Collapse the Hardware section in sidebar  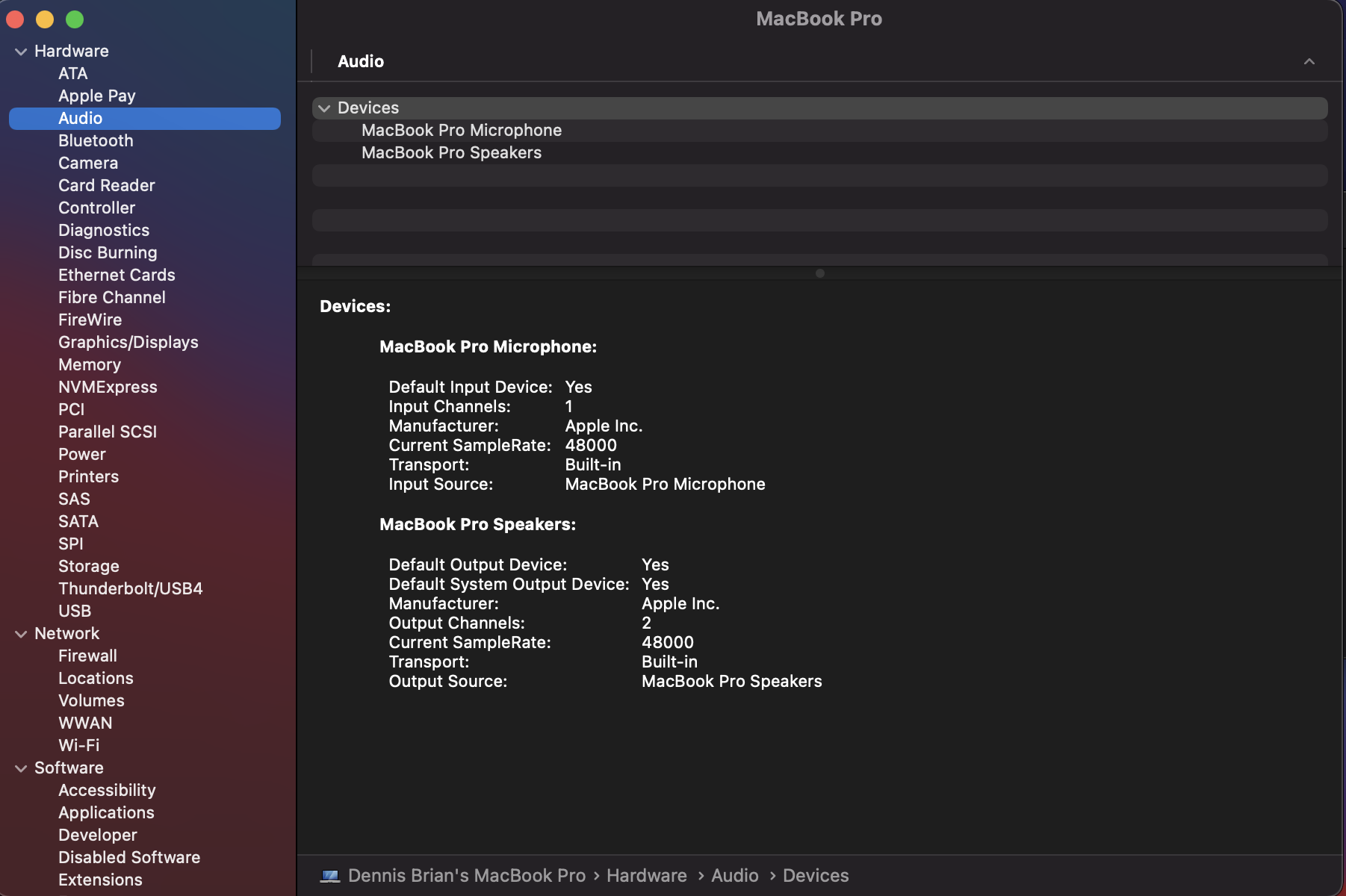click(21, 52)
